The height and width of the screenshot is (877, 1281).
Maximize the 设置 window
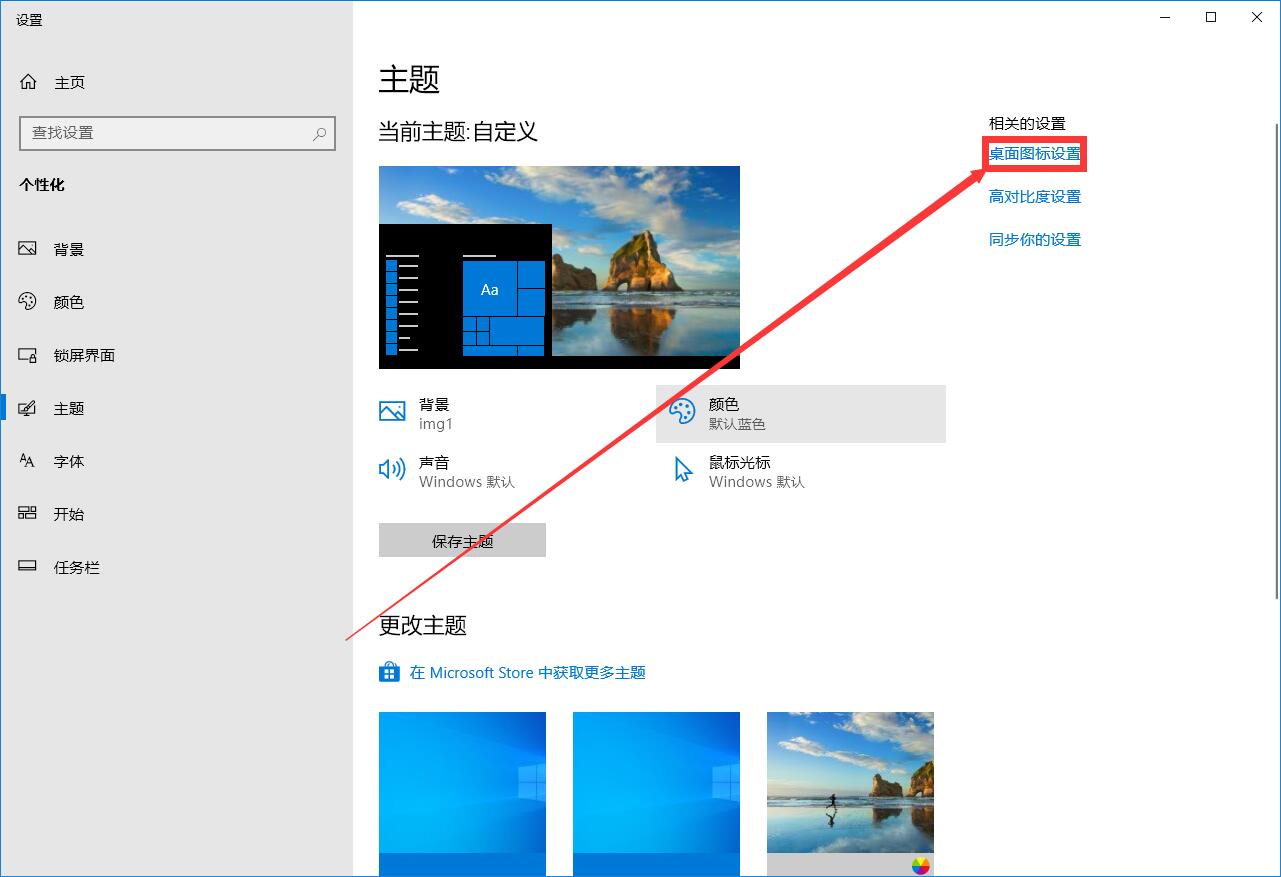[1211, 17]
